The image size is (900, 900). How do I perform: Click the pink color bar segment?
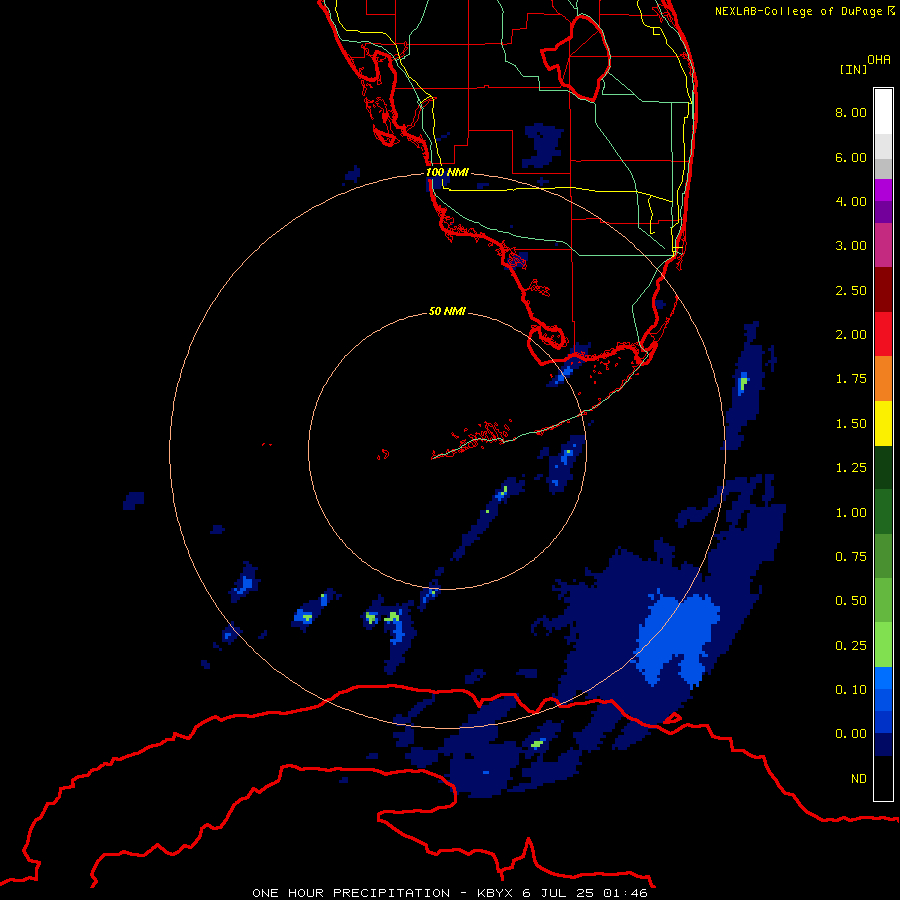pyautogui.click(x=883, y=246)
